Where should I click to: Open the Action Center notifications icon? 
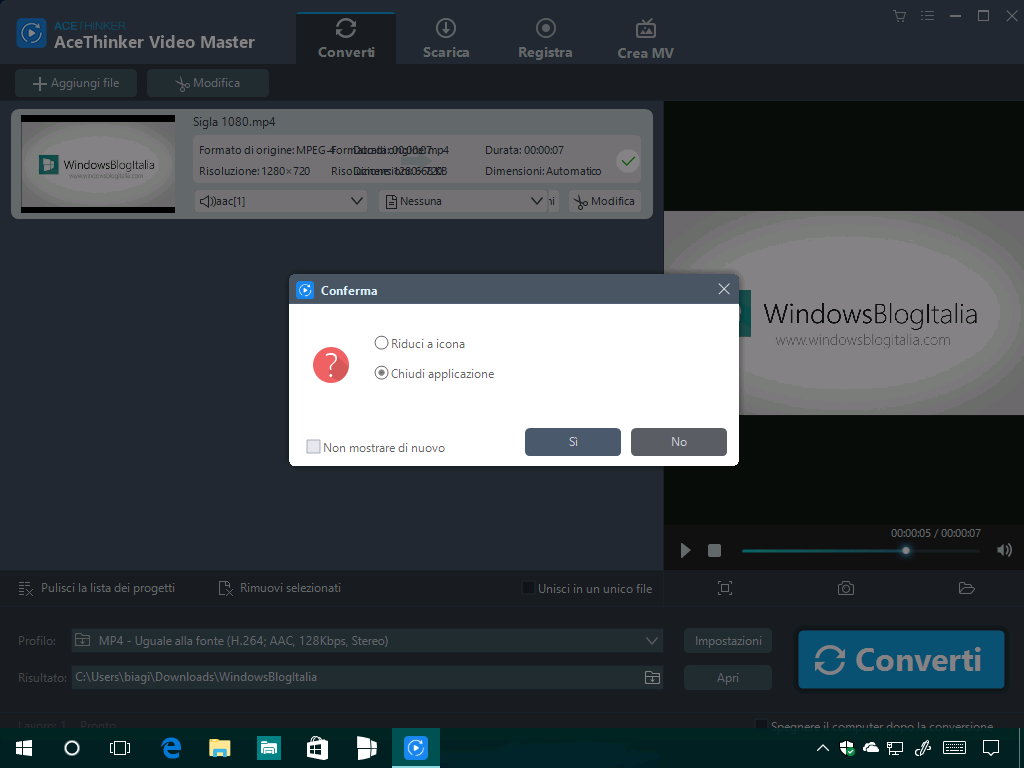tap(991, 748)
